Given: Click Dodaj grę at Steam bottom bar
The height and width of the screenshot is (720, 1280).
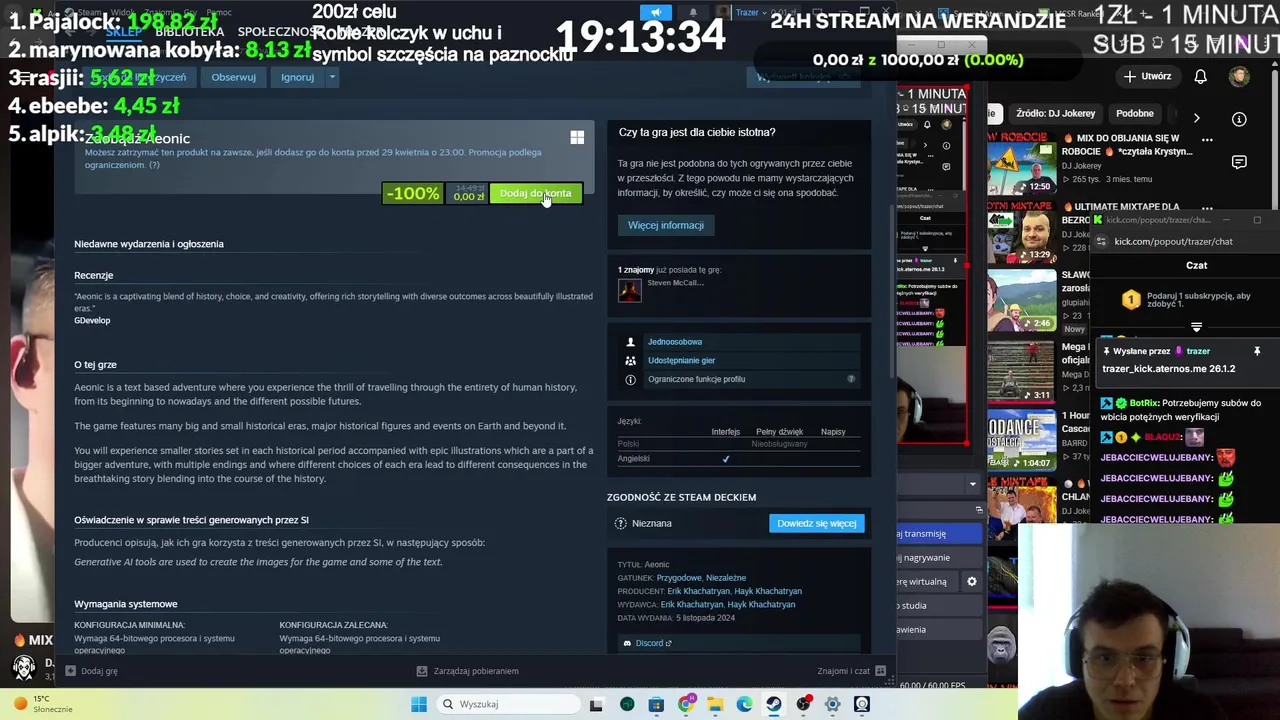Looking at the screenshot, I should pos(91,671).
